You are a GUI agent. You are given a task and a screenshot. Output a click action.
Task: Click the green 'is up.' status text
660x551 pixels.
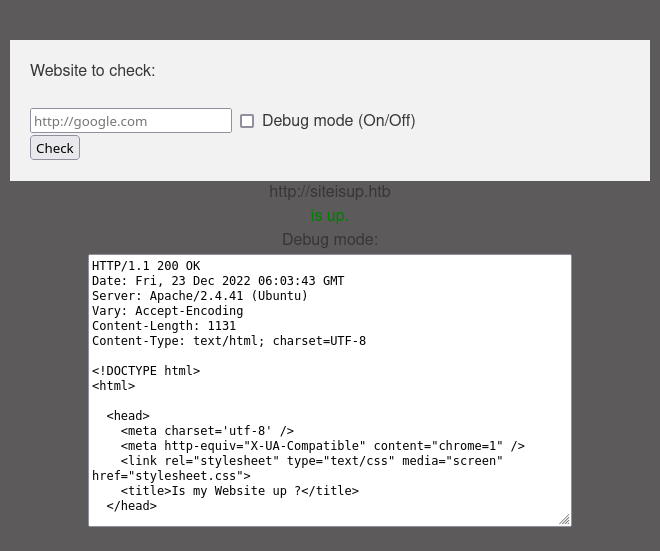pos(330,216)
